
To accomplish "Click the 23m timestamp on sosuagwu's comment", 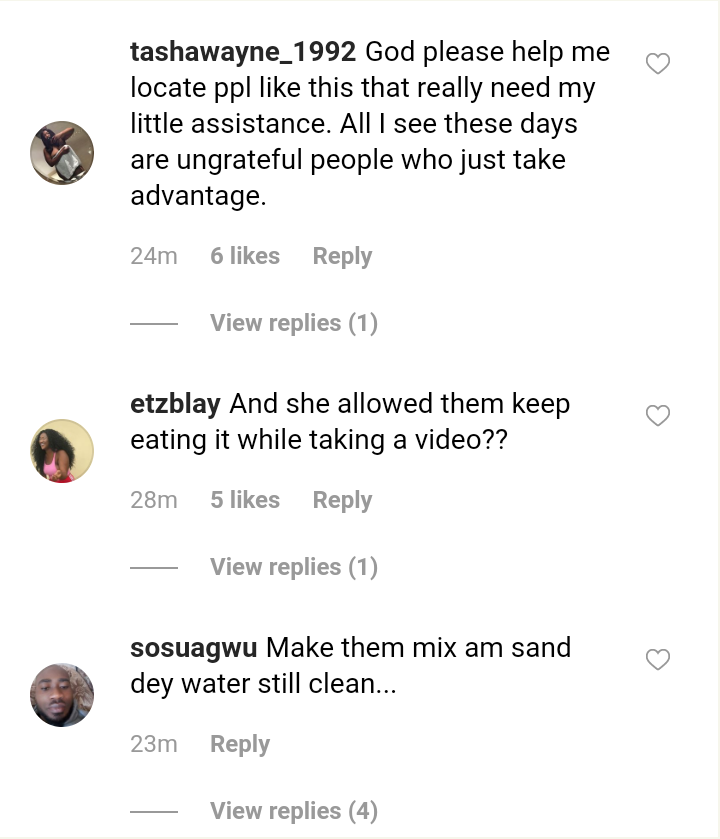I will 154,744.
